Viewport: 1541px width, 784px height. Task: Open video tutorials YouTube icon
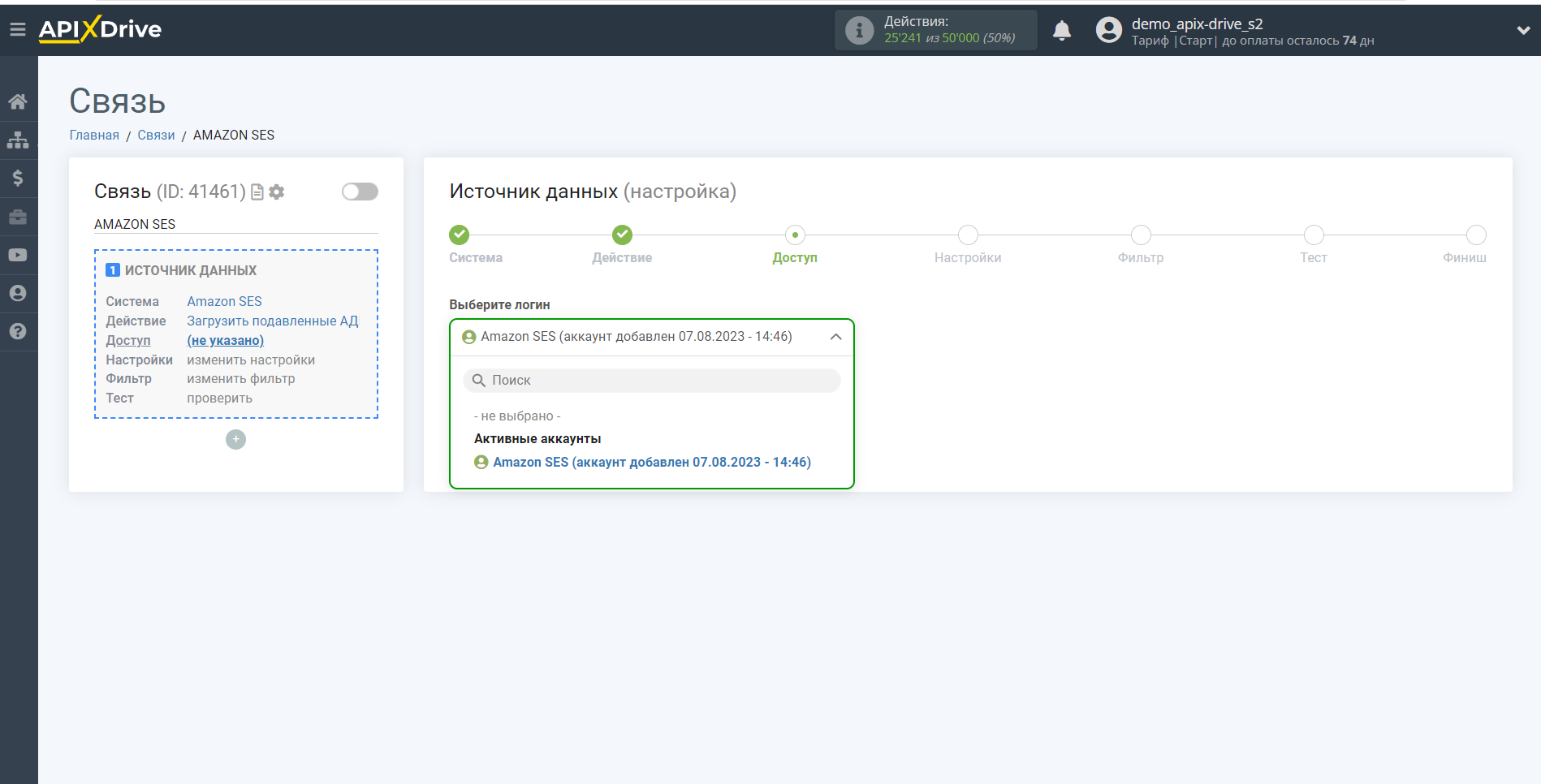[18, 255]
